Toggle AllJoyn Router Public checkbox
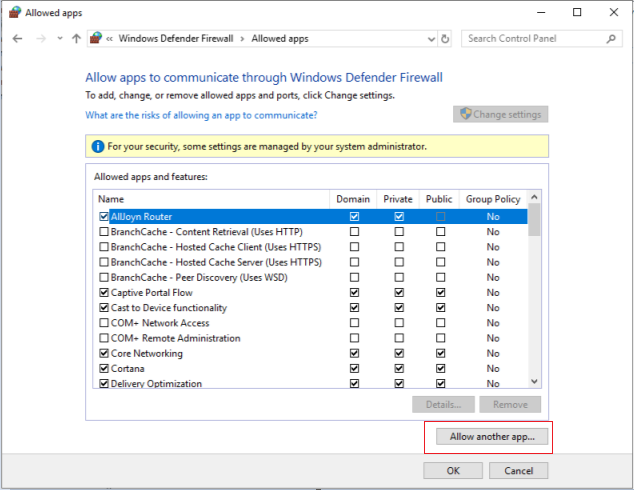634x490 pixels. click(x=441, y=217)
